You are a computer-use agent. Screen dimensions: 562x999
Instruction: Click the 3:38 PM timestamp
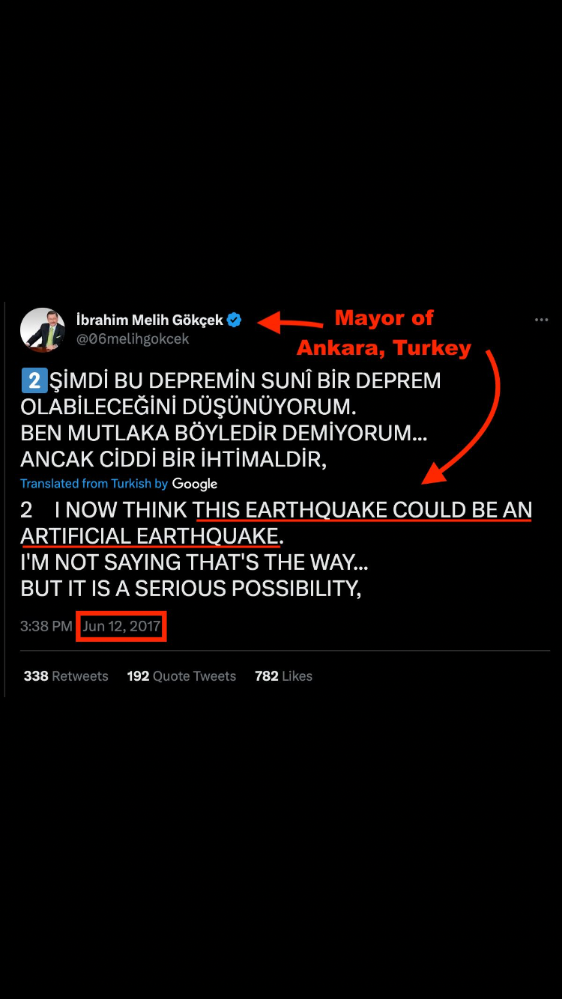46,626
